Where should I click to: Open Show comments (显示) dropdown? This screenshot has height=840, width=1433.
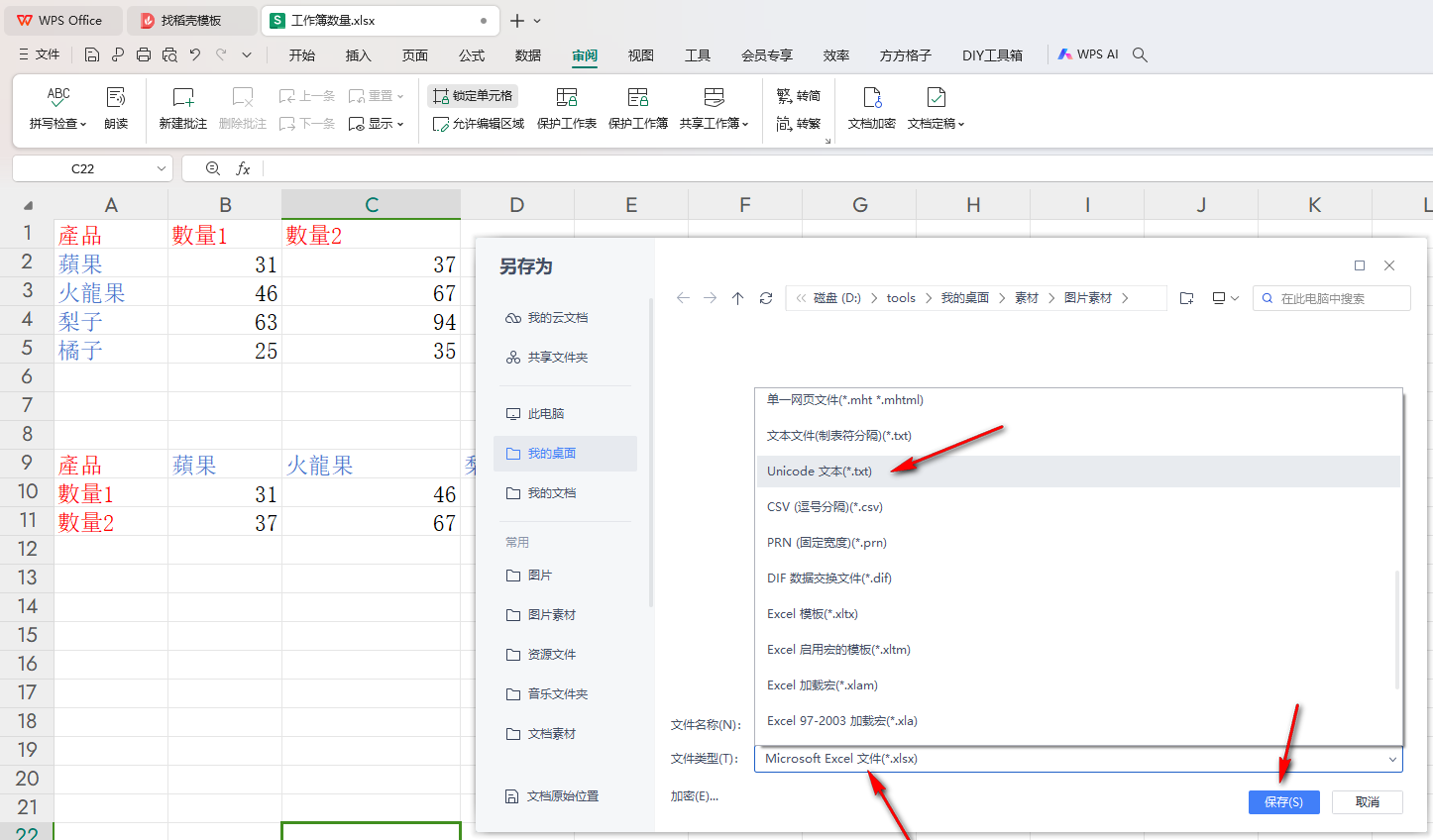(377, 124)
